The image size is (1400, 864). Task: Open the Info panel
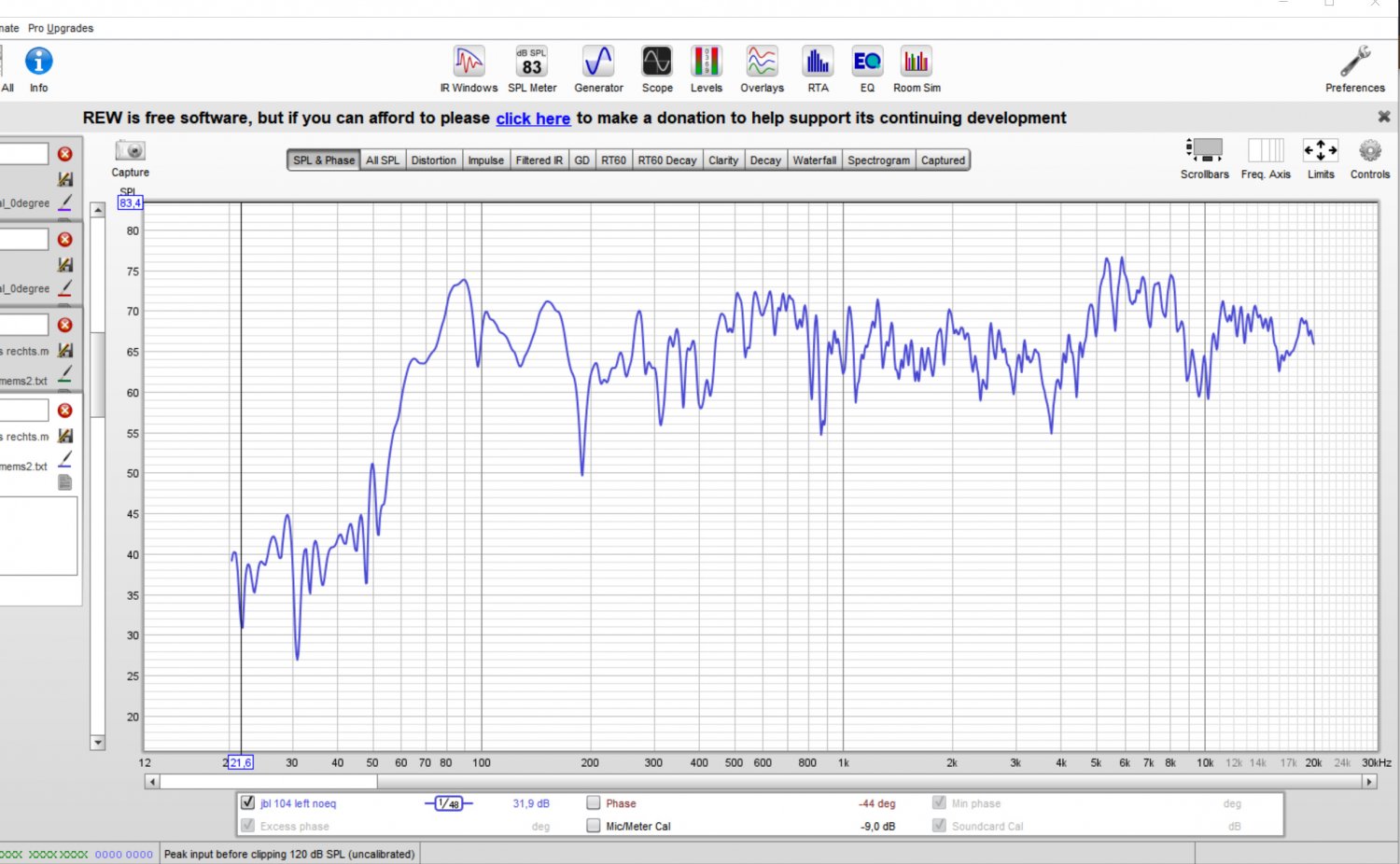(x=38, y=70)
